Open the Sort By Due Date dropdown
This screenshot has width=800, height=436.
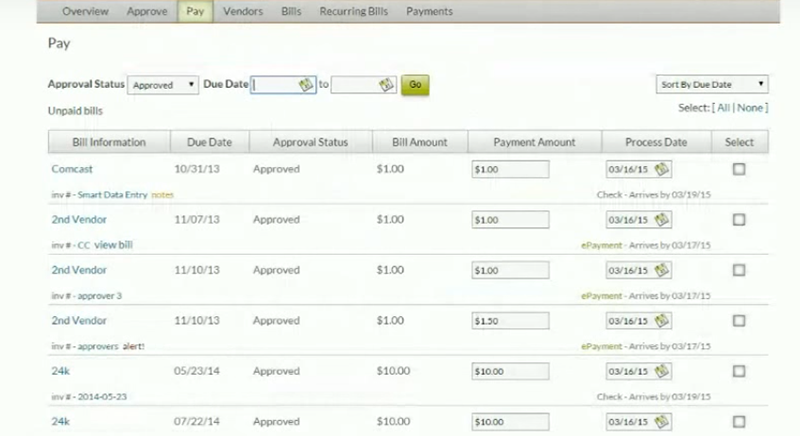(709, 85)
